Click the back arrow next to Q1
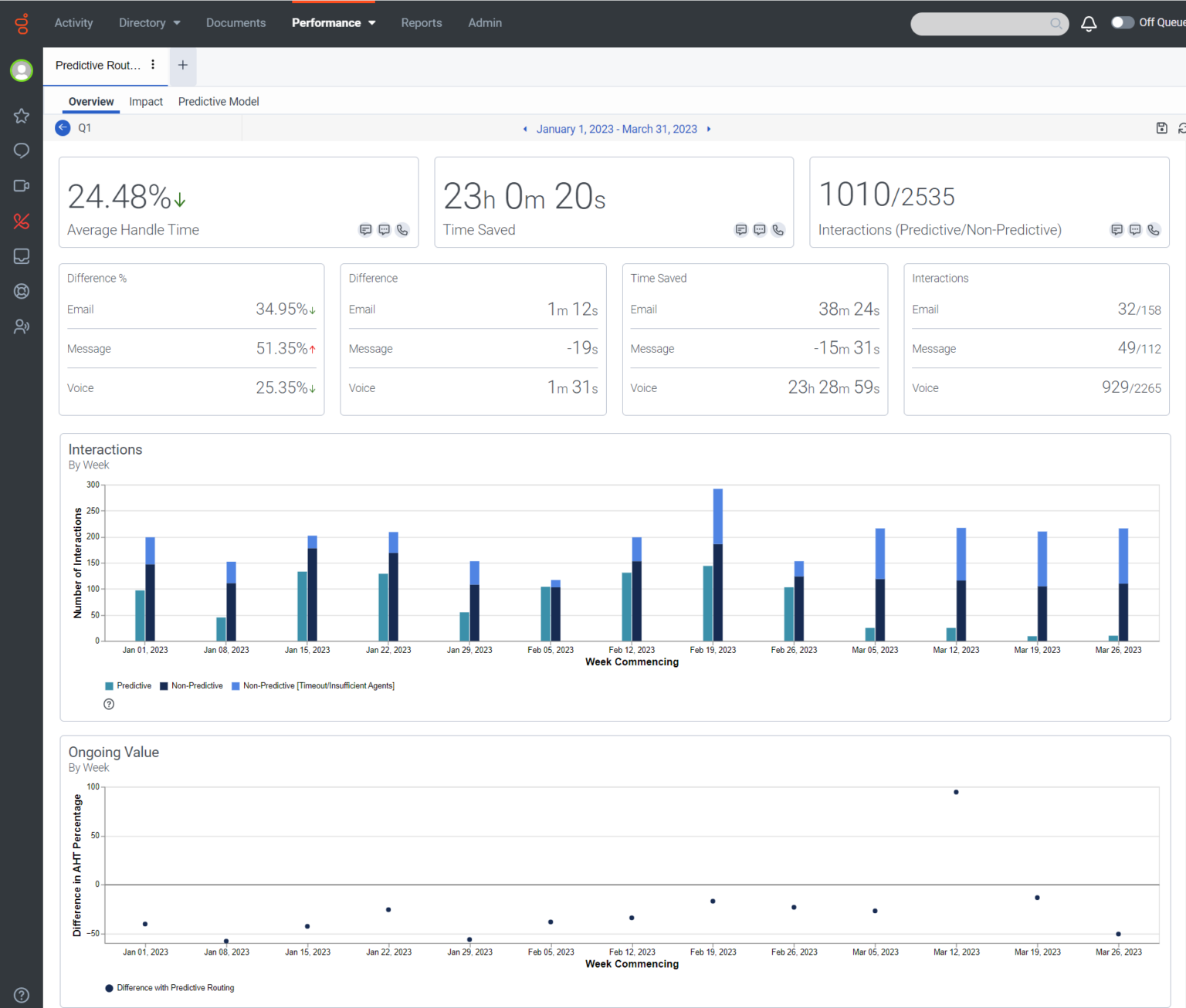The width and height of the screenshot is (1186, 1008). point(62,128)
